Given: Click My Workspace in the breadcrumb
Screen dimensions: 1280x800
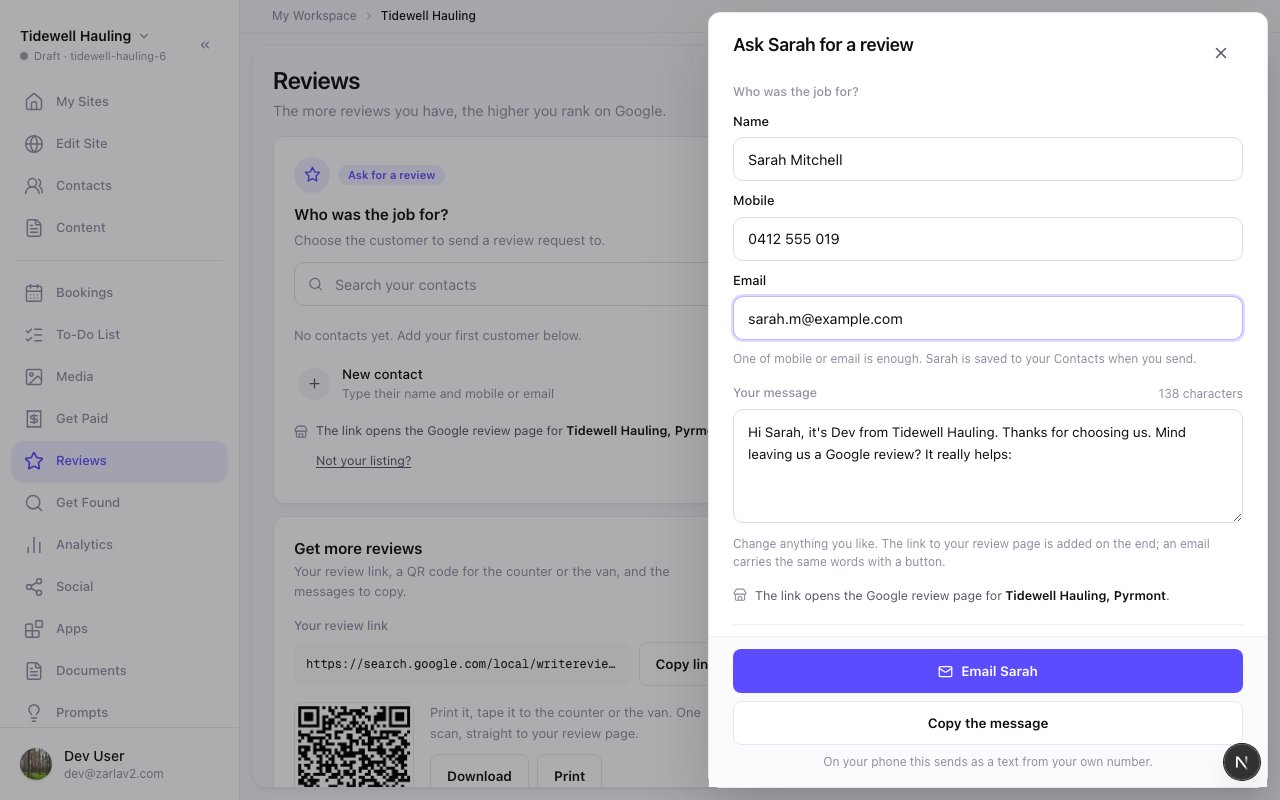Looking at the screenshot, I should 314,16.
